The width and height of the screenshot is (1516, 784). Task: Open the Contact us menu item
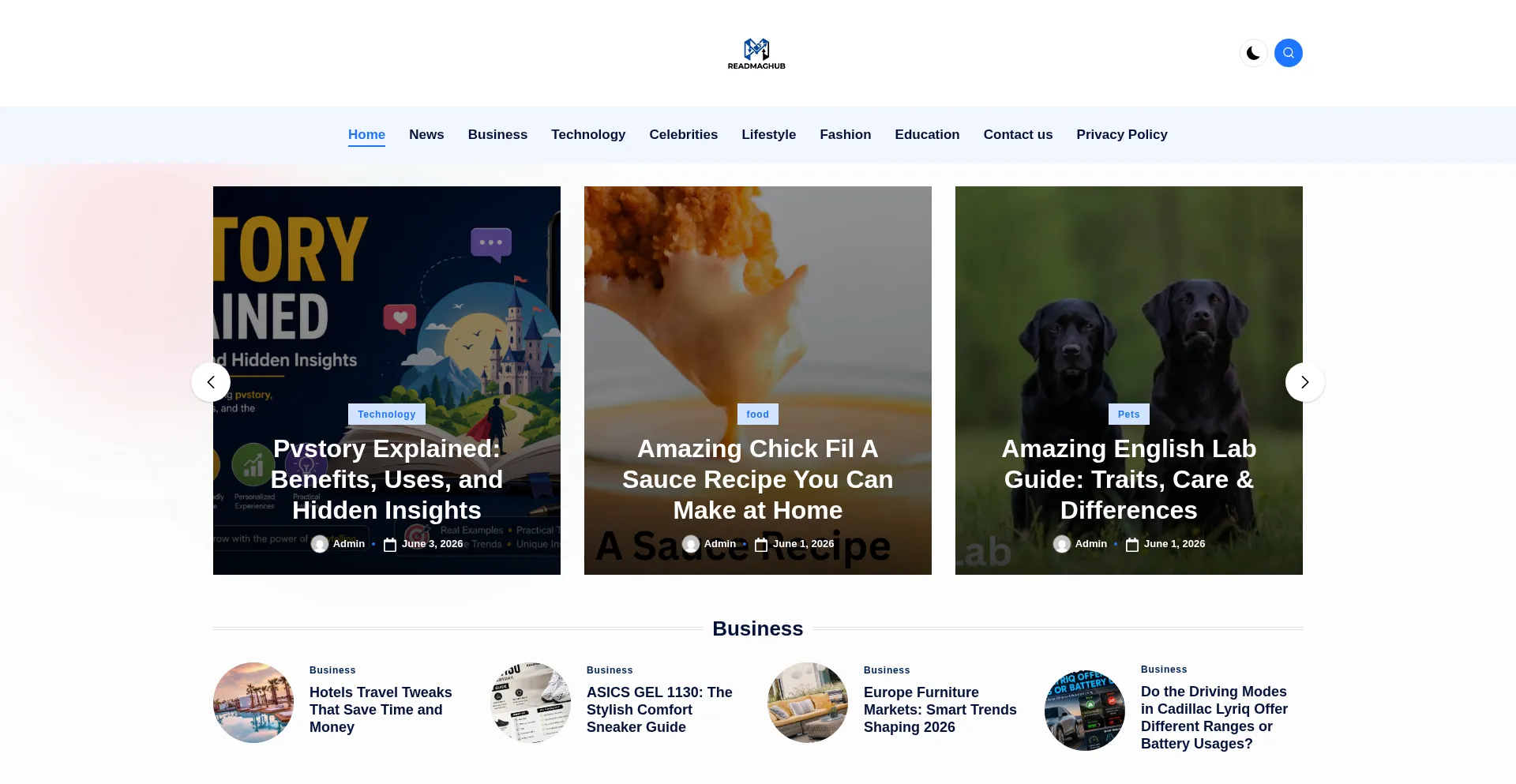point(1018,134)
